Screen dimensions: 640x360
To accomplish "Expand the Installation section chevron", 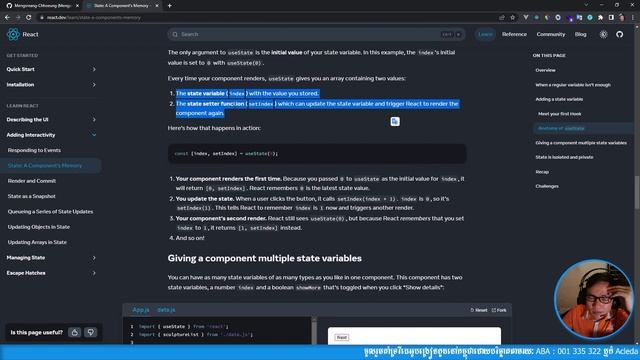I will (94, 85).
